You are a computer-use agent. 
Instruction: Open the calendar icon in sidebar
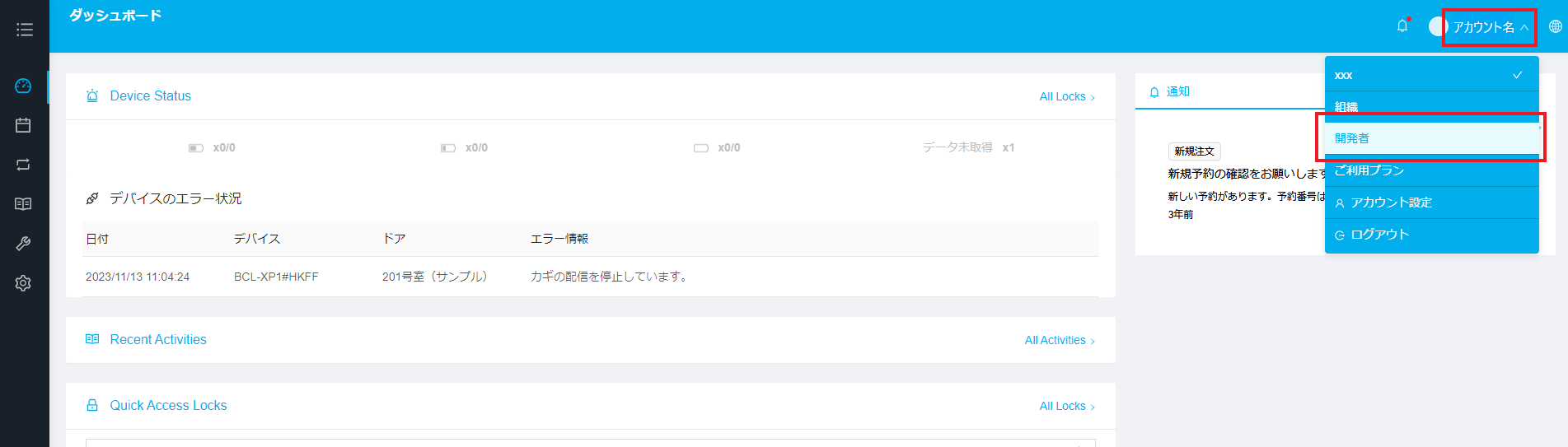pos(23,125)
